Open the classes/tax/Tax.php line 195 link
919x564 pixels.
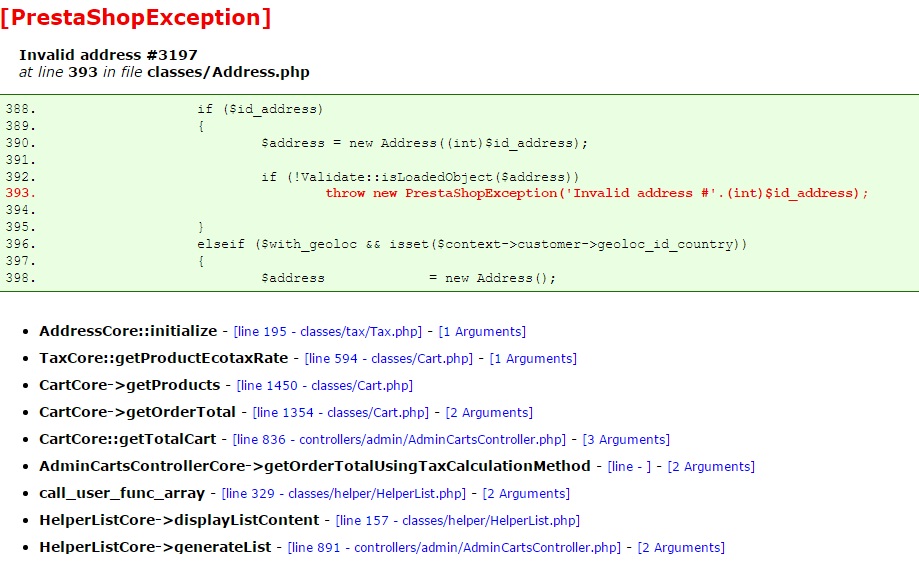328,332
